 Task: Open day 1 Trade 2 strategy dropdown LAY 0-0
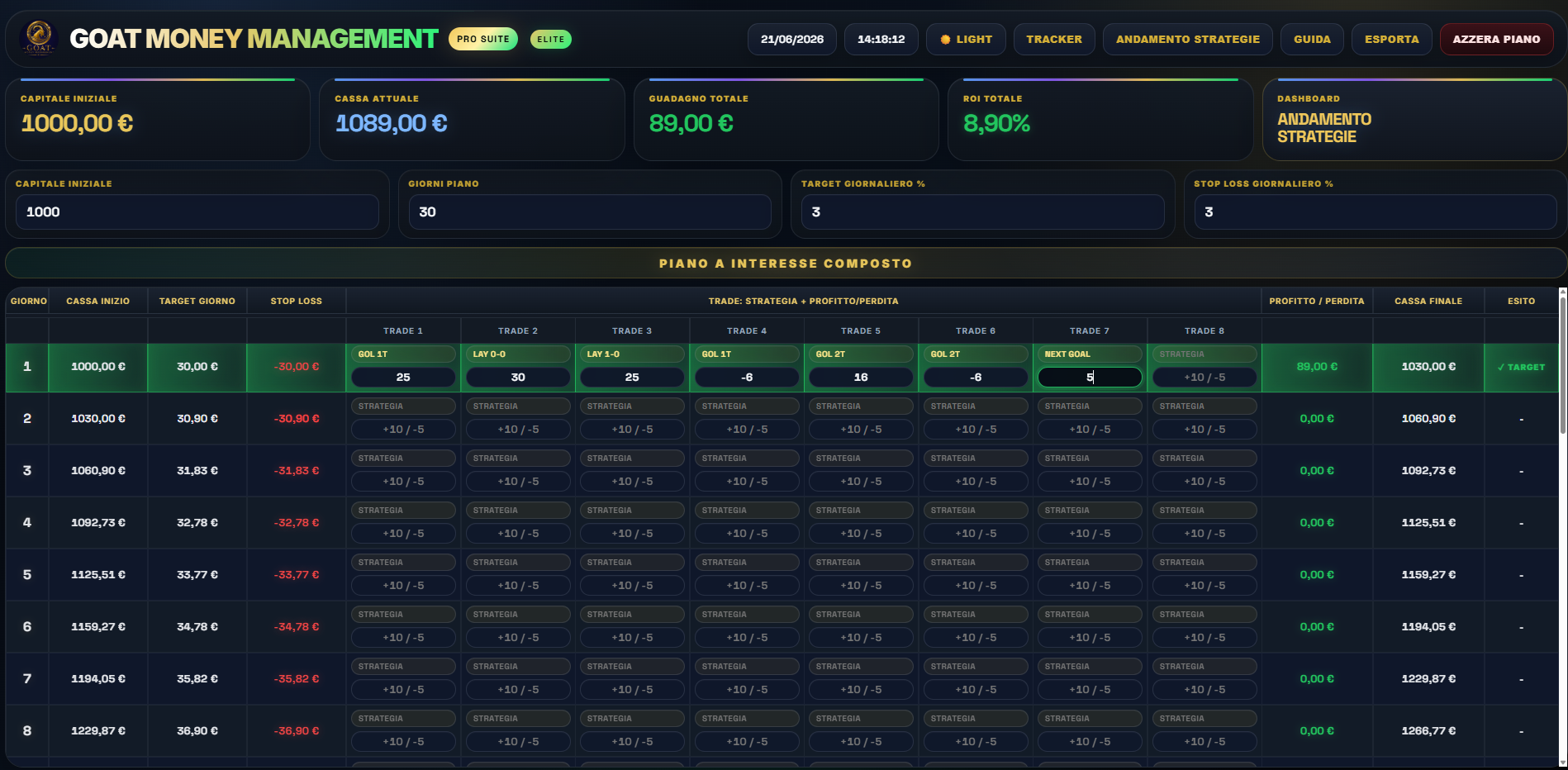point(518,354)
